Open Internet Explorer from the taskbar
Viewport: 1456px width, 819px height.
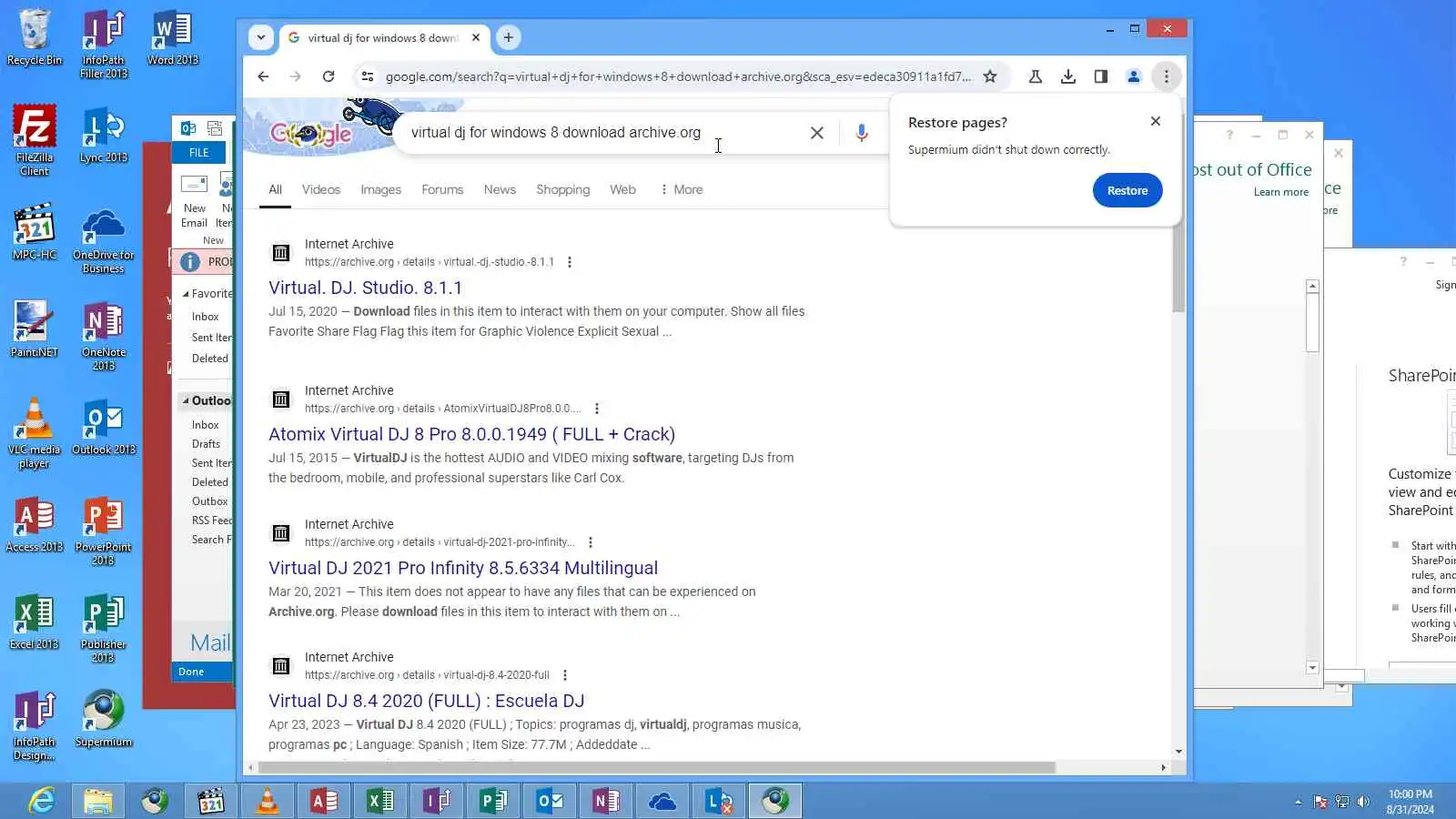coord(42,801)
